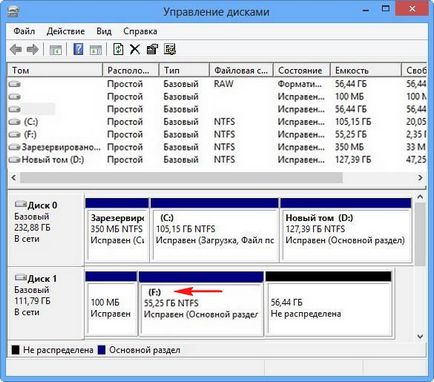
Task: Click 350 МБ capacity cell in list
Action: click(x=349, y=147)
